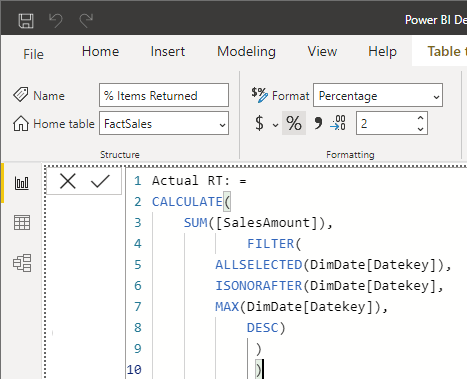
Task: Open the Help tab
Action: 382,52
